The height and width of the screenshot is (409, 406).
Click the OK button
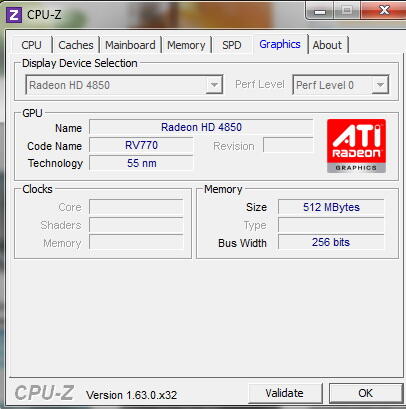tap(366, 393)
